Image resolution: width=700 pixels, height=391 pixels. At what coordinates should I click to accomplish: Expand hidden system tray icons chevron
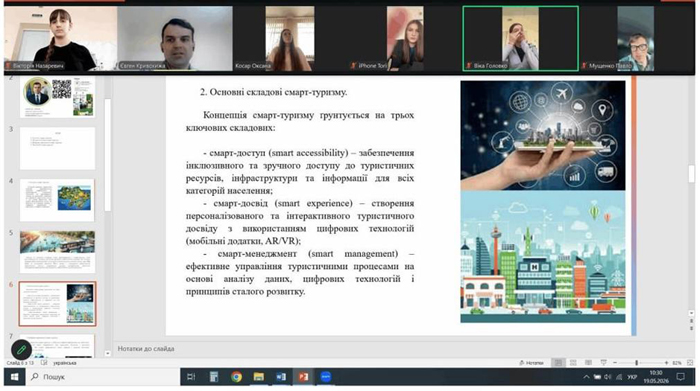tap(586, 377)
